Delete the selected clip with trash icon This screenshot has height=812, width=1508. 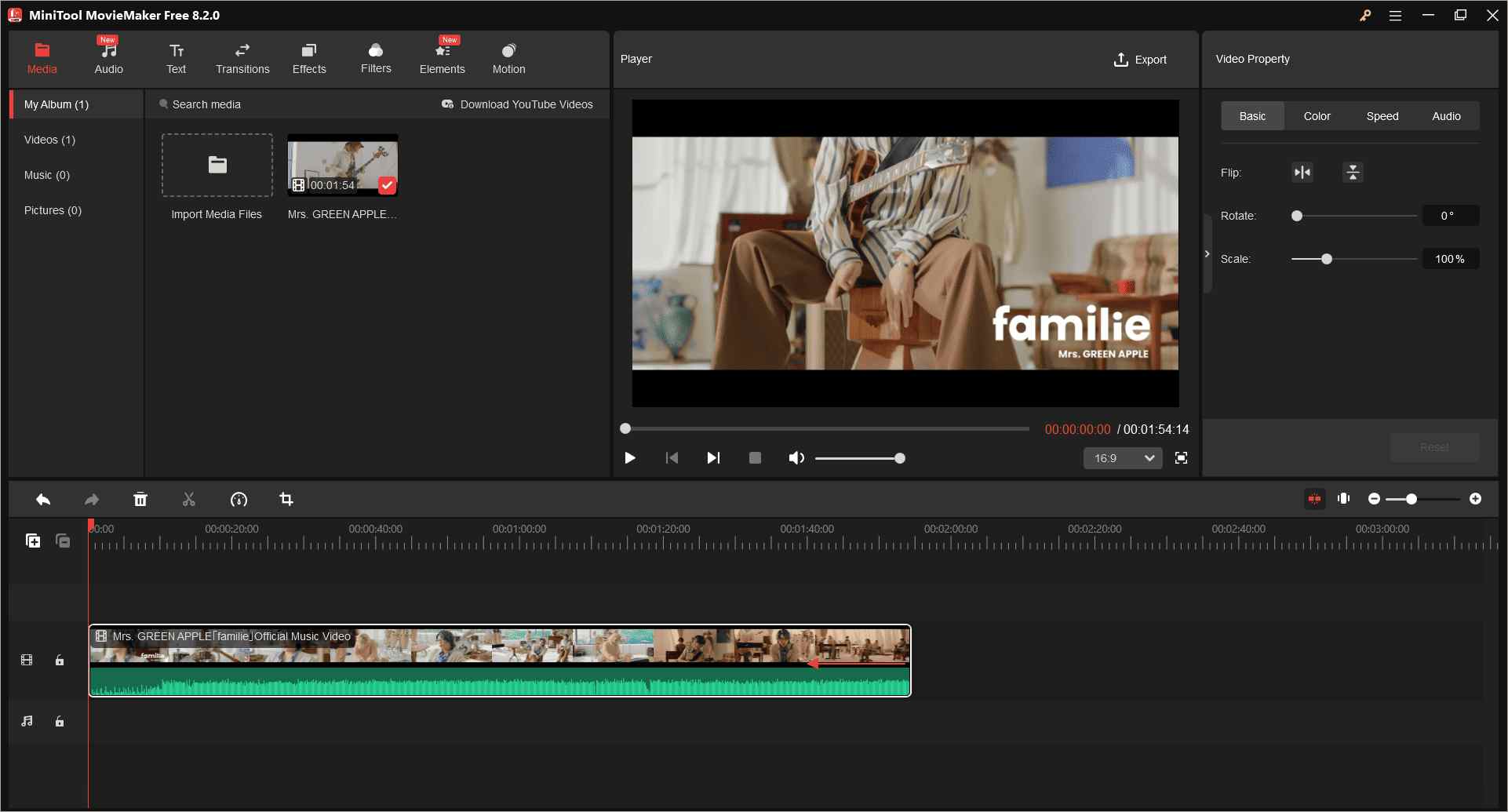(x=140, y=500)
